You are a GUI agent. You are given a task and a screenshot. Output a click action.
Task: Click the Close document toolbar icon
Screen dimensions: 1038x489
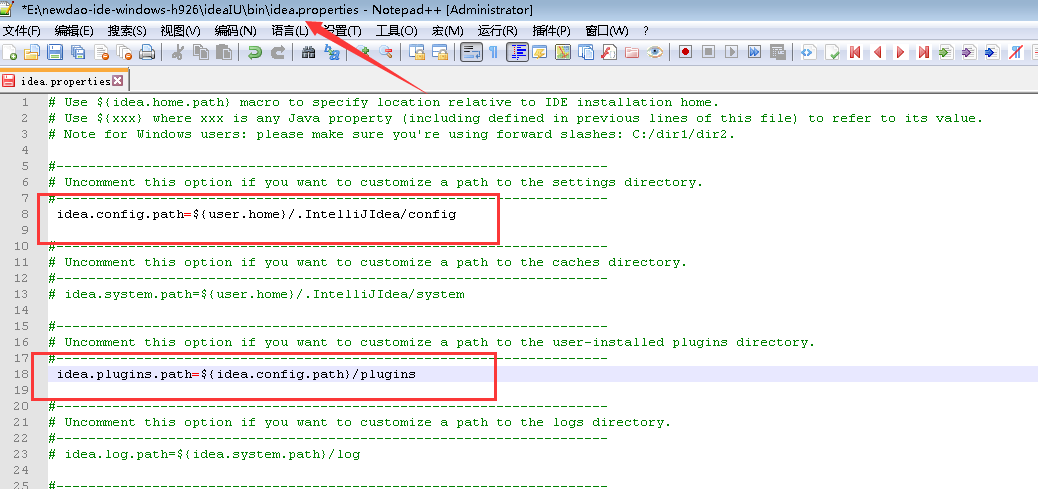101,52
